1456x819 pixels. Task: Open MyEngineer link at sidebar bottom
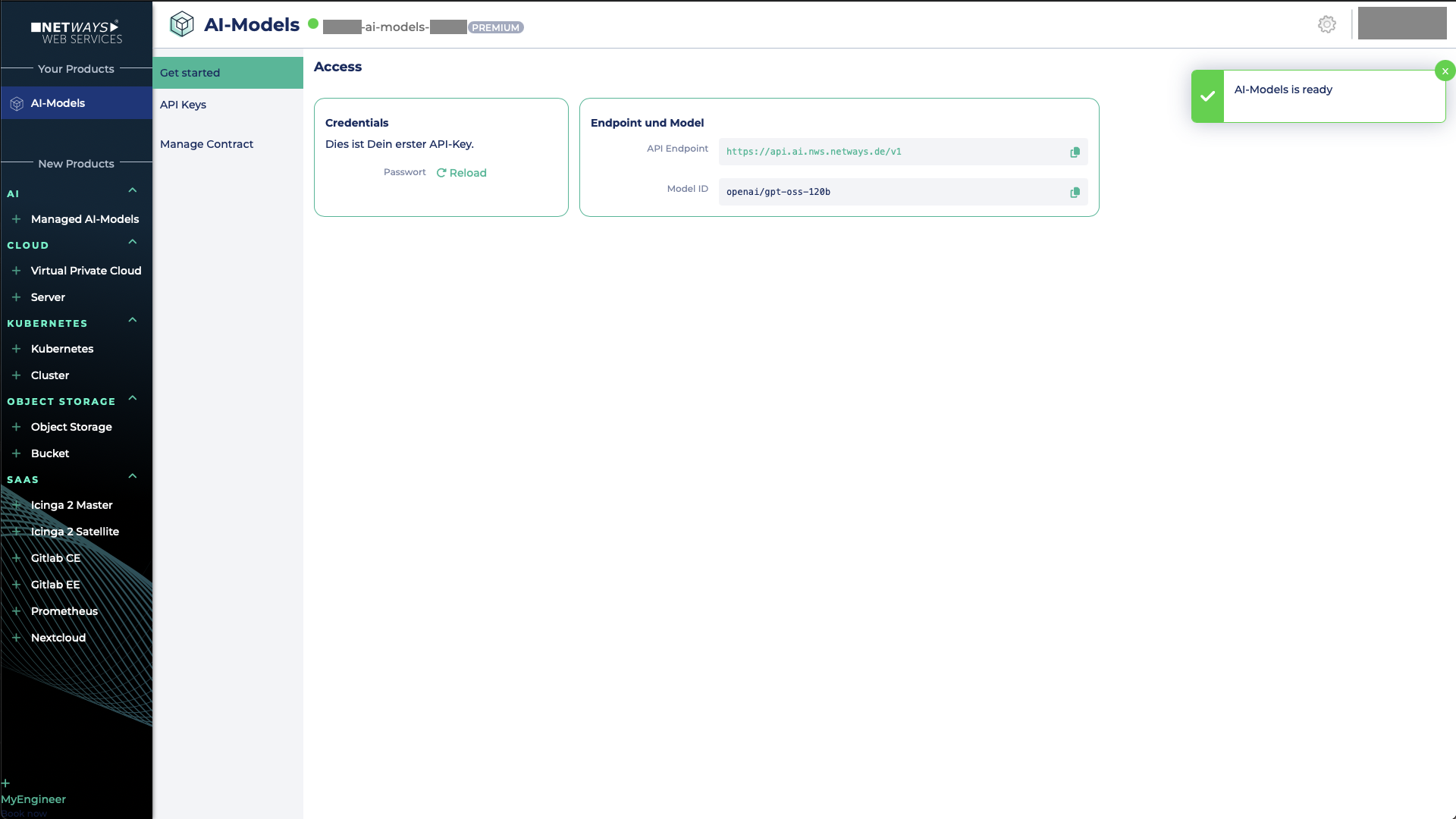pyautogui.click(x=33, y=799)
